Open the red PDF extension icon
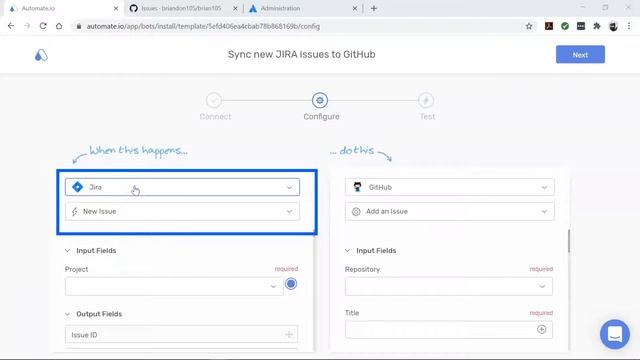 549,26
